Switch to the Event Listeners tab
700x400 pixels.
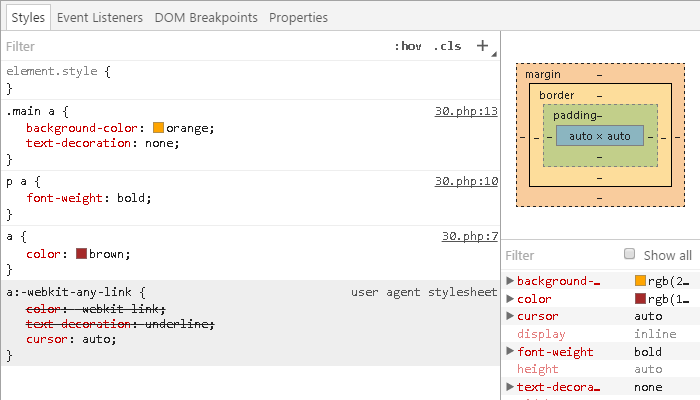point(99,17)
